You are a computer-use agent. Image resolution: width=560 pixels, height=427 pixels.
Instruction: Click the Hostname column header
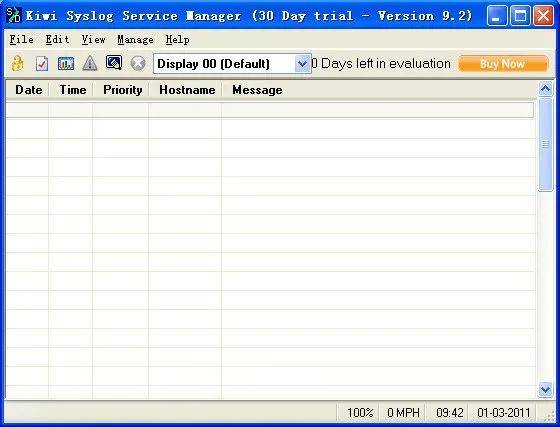[187, 90]
